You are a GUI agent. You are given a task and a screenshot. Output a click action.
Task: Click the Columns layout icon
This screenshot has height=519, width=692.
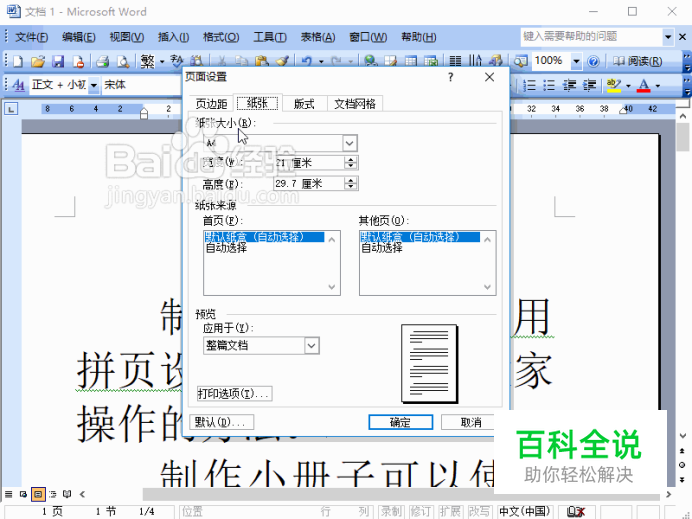455,61
